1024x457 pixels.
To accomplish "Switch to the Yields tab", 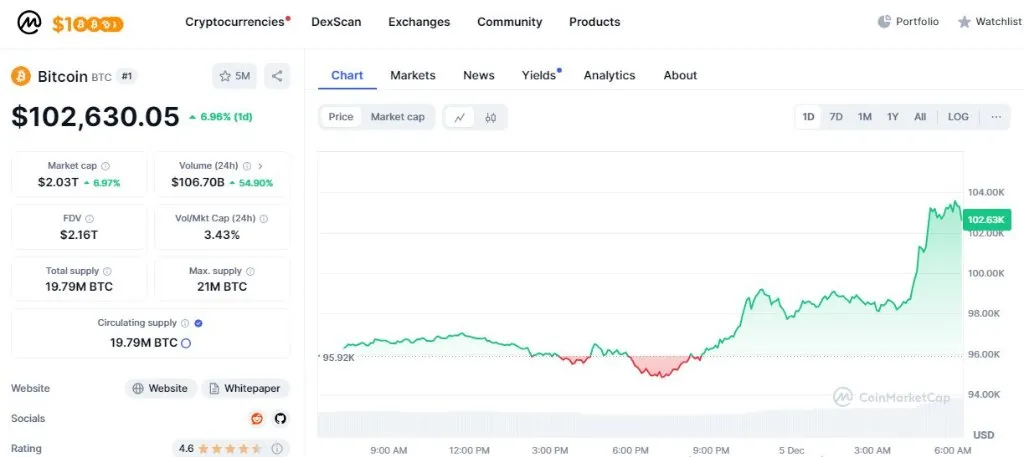I will pyautogui.click(x=539, y=76).
